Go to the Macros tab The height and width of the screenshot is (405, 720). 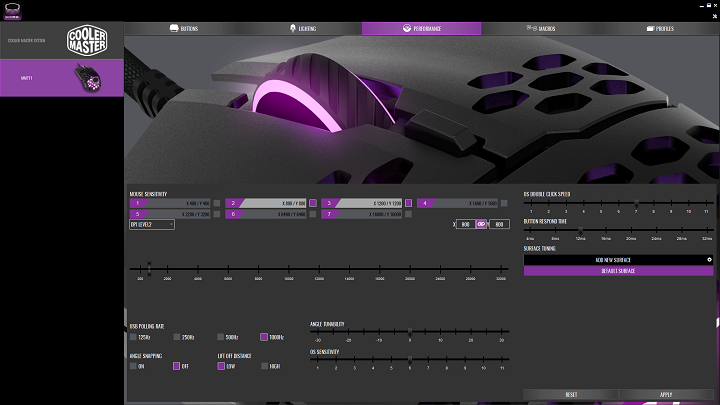pyautogui.click(x=541, y=29)
